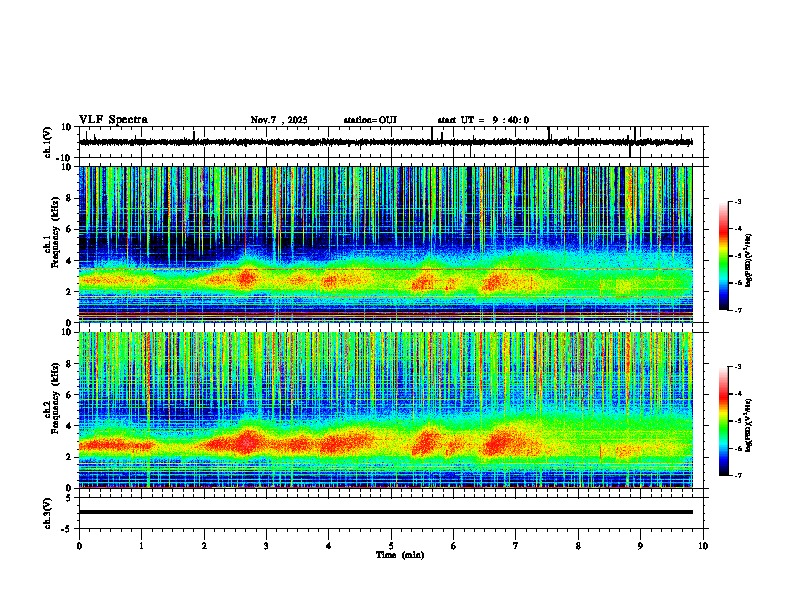The height and width of the screenshot is (612, 792).
Task: Click the ch.1 voltage waveform trace
Action: pyautogui.click(x=386, y=142)
